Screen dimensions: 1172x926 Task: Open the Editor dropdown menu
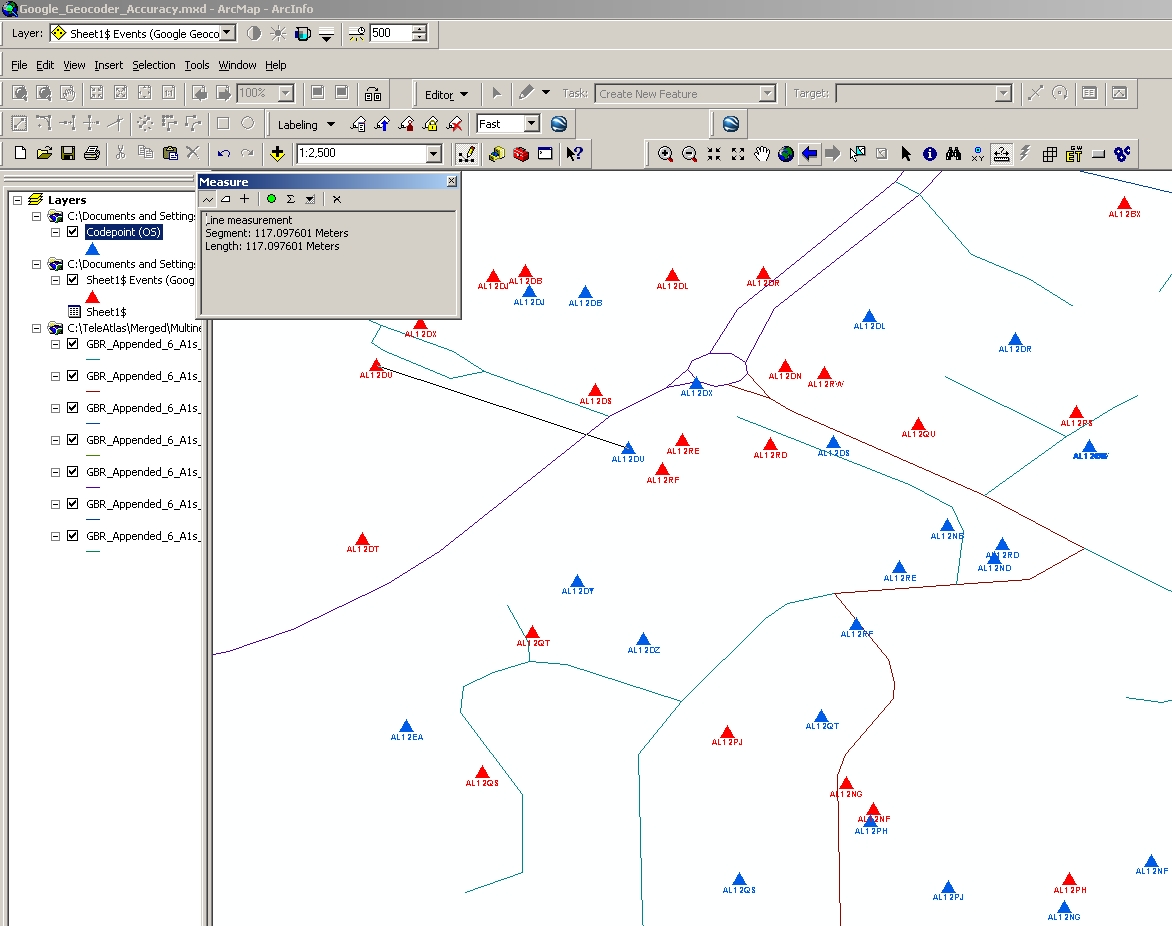point(446,94)
